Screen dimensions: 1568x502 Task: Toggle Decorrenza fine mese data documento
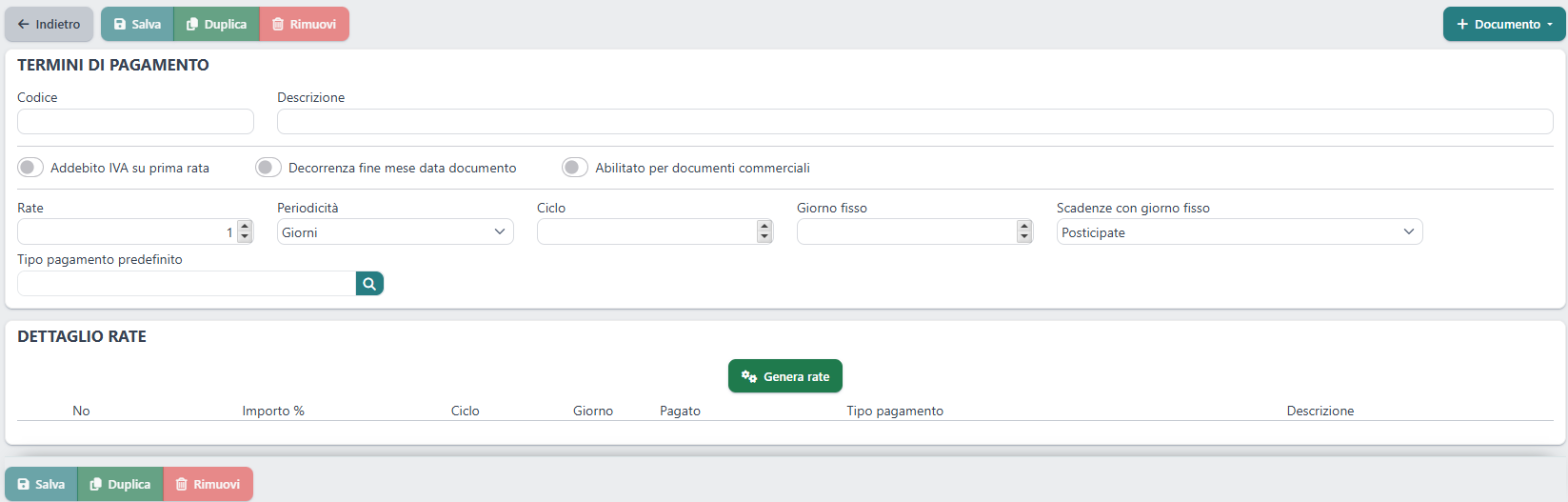click(x=268, y=167)
